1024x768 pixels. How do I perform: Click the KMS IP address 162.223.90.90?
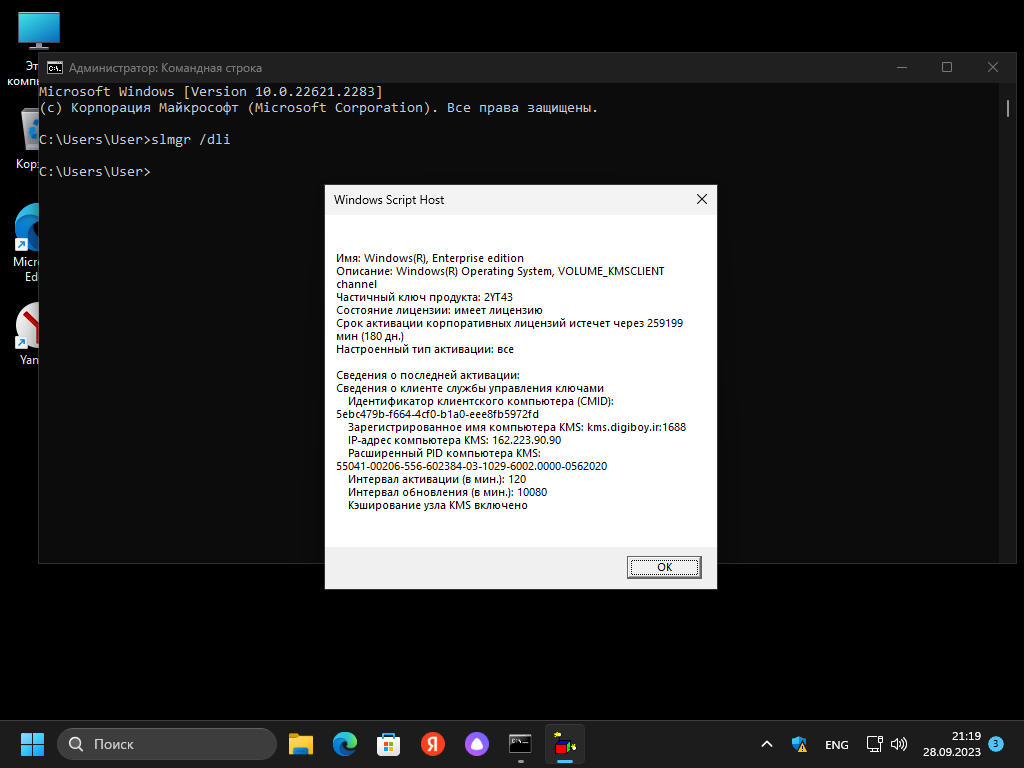(526, 440)
